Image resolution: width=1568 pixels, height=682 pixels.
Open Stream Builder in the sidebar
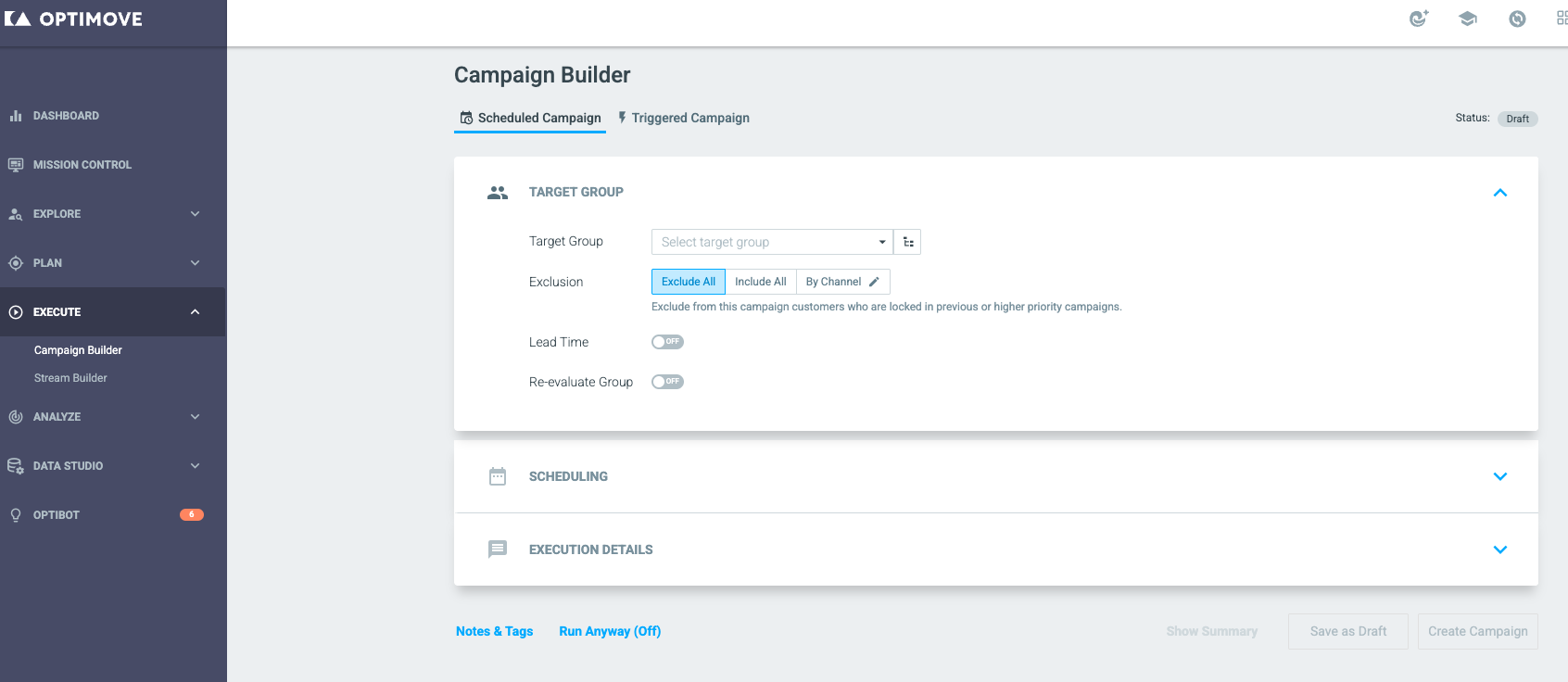coord(70,378)
